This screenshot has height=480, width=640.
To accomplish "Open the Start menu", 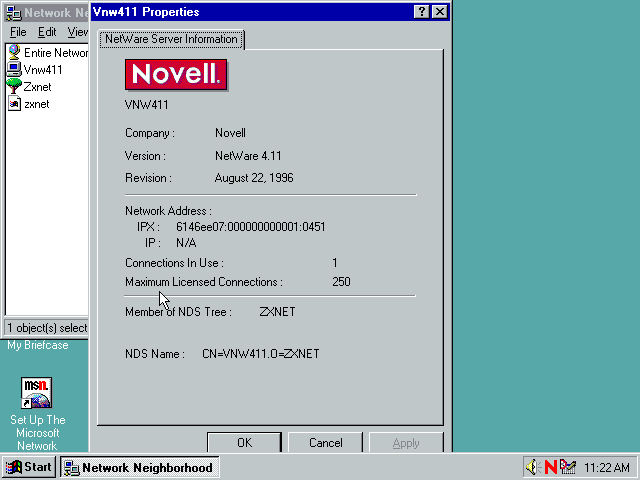I will point(28,467).
